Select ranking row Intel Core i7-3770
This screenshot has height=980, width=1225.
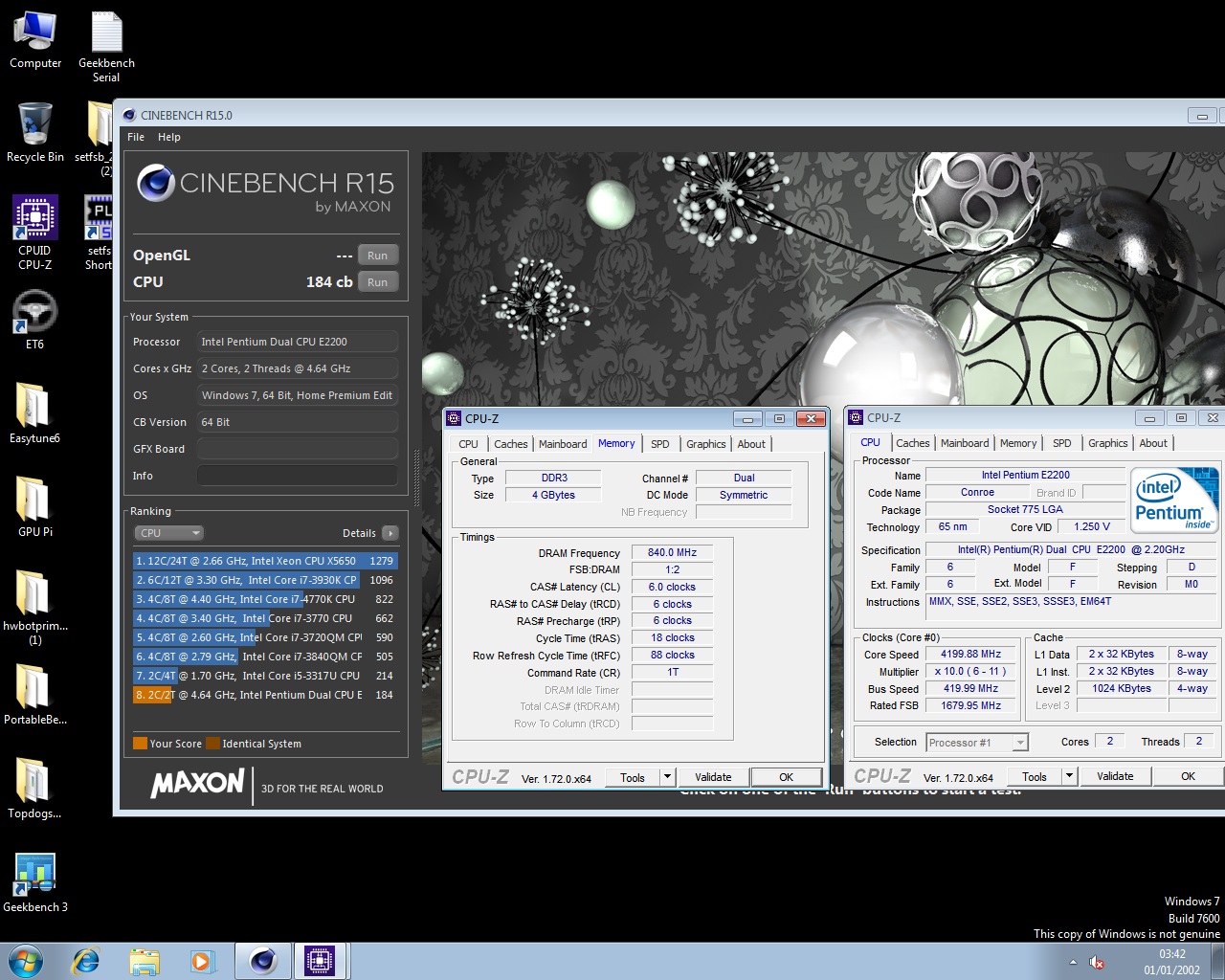click(265, 618)
